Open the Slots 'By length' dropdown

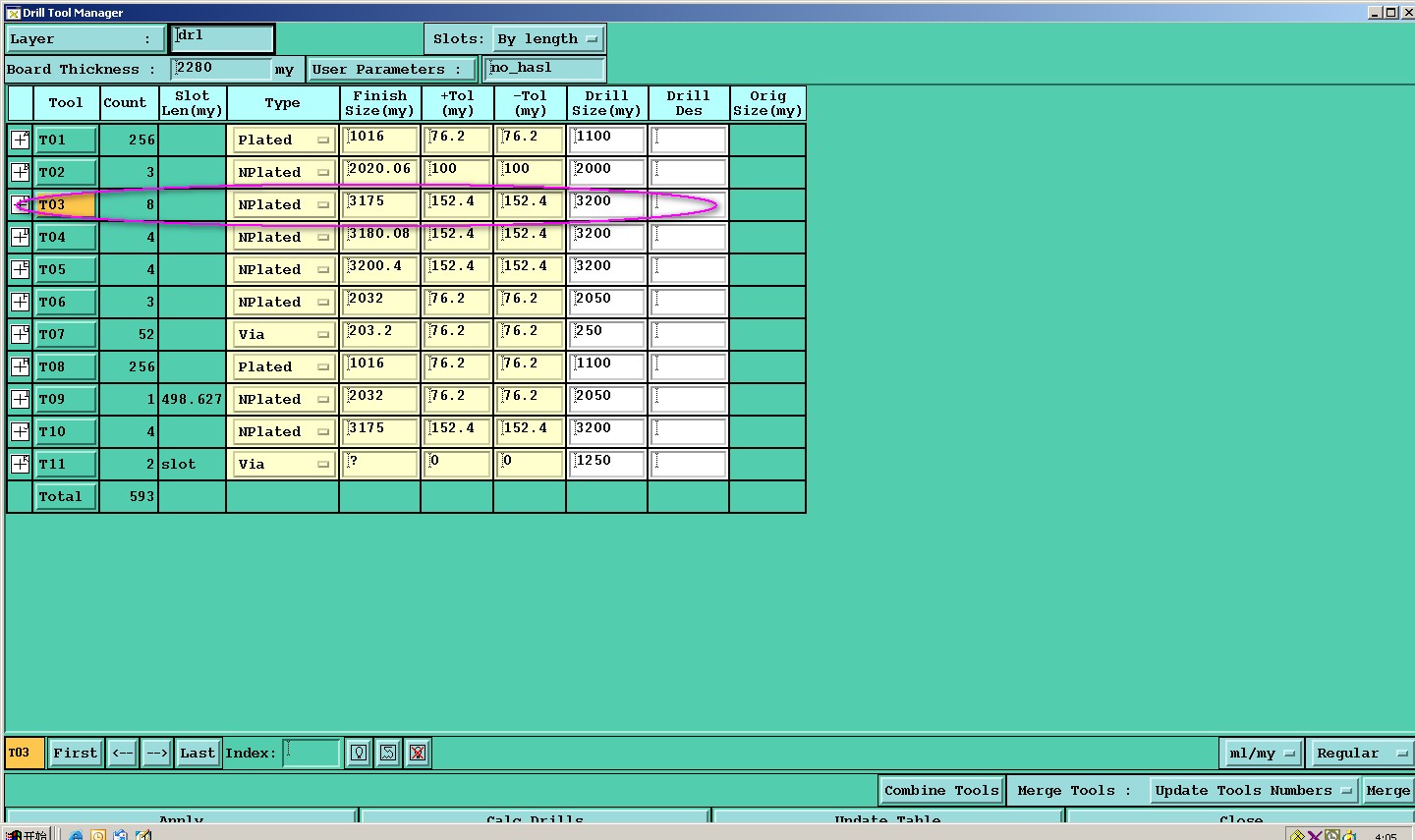tap(547, 39)
